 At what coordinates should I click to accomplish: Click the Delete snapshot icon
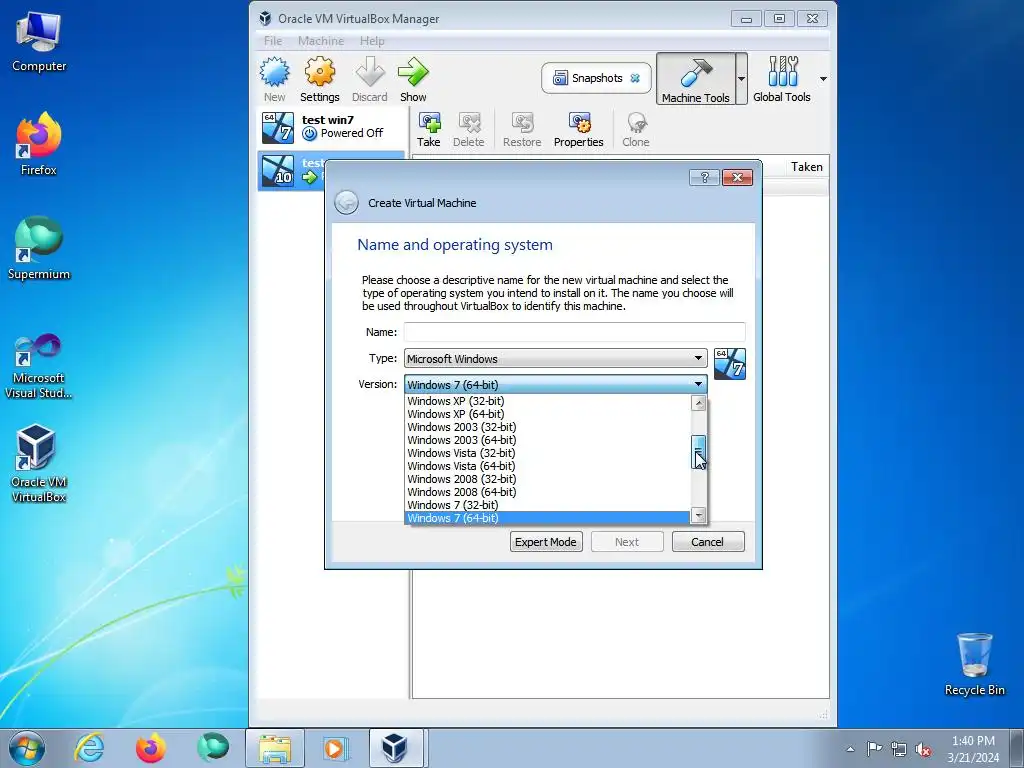pyautogui.click(x=469, y=129)
